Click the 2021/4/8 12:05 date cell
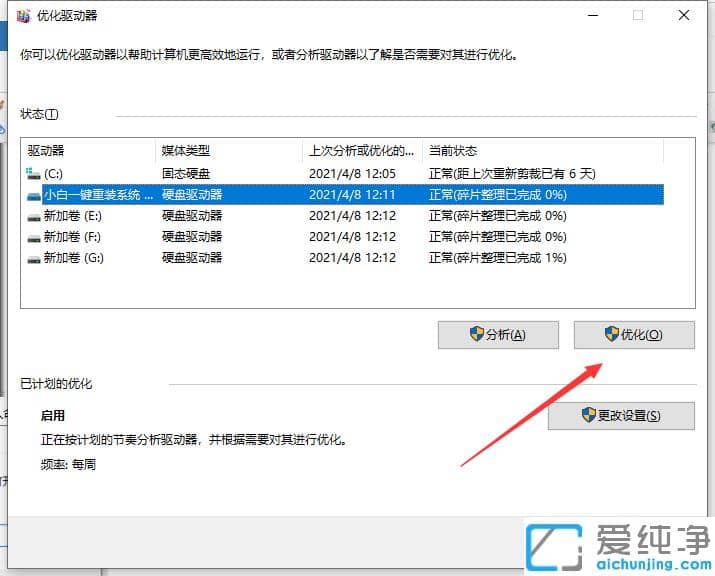Viewport: 715px width, 576px height. [352, 174]
